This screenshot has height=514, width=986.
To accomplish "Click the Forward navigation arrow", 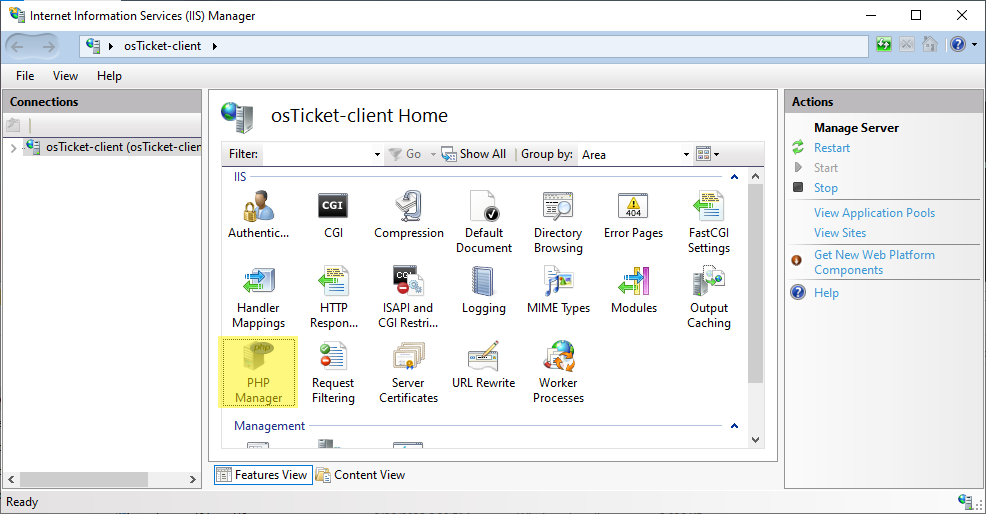I will click(48, 46).
